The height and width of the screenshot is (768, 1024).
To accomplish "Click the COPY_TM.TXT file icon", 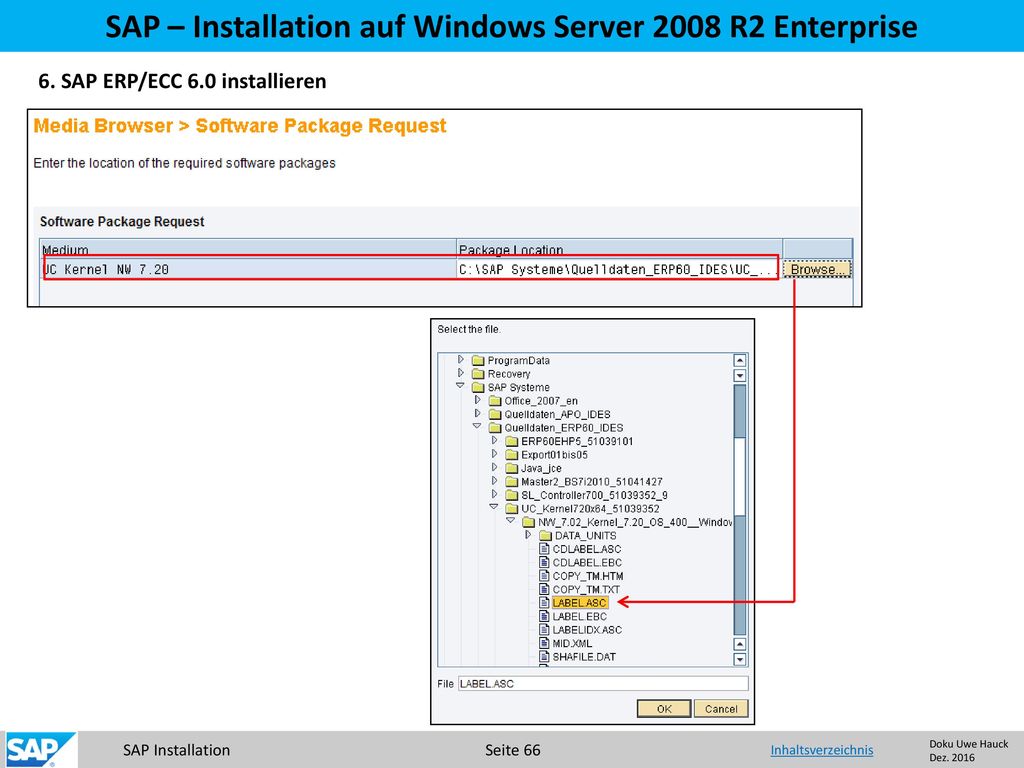I will click(544, 589).
